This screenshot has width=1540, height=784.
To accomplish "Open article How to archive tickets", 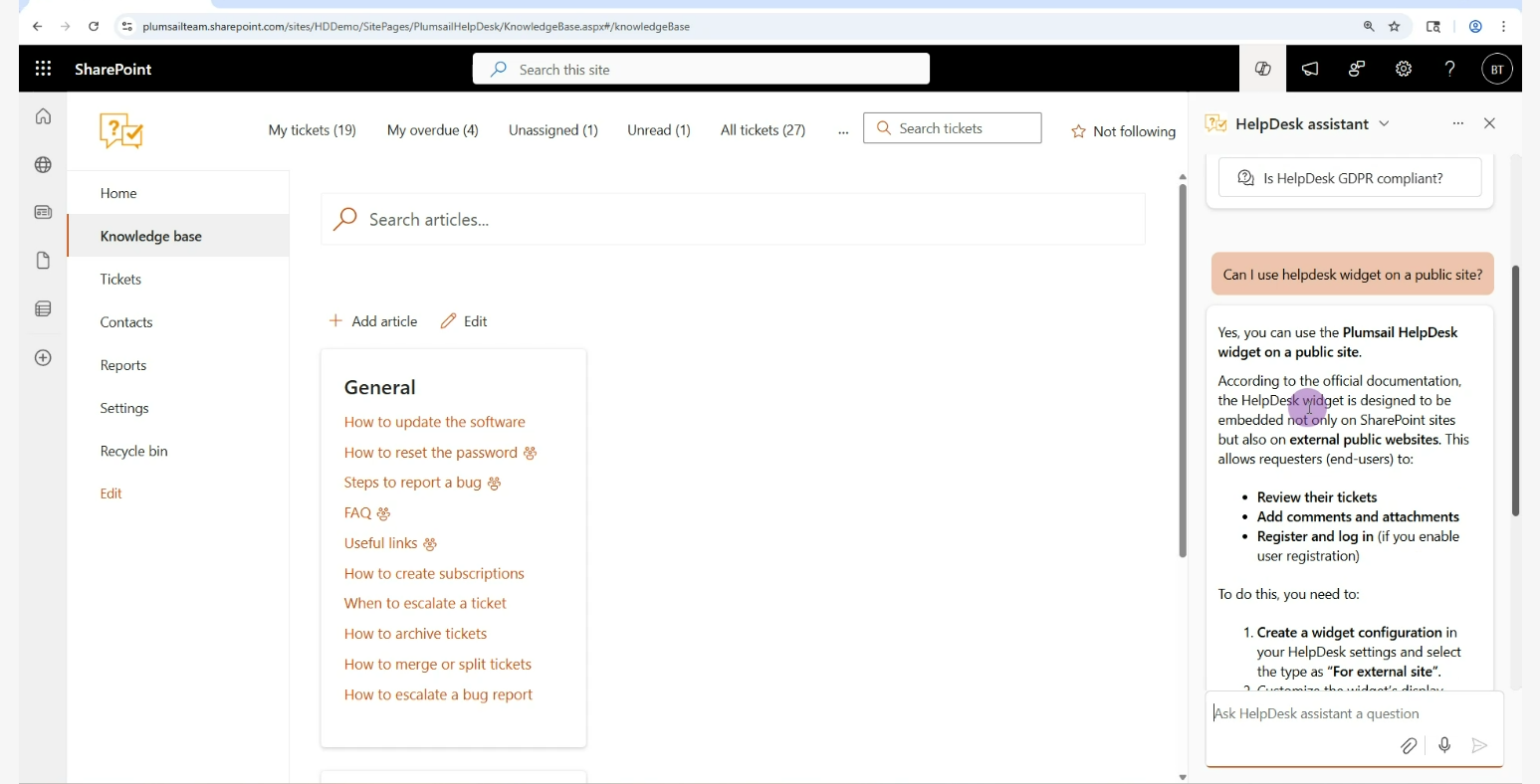I will point(415,634).
